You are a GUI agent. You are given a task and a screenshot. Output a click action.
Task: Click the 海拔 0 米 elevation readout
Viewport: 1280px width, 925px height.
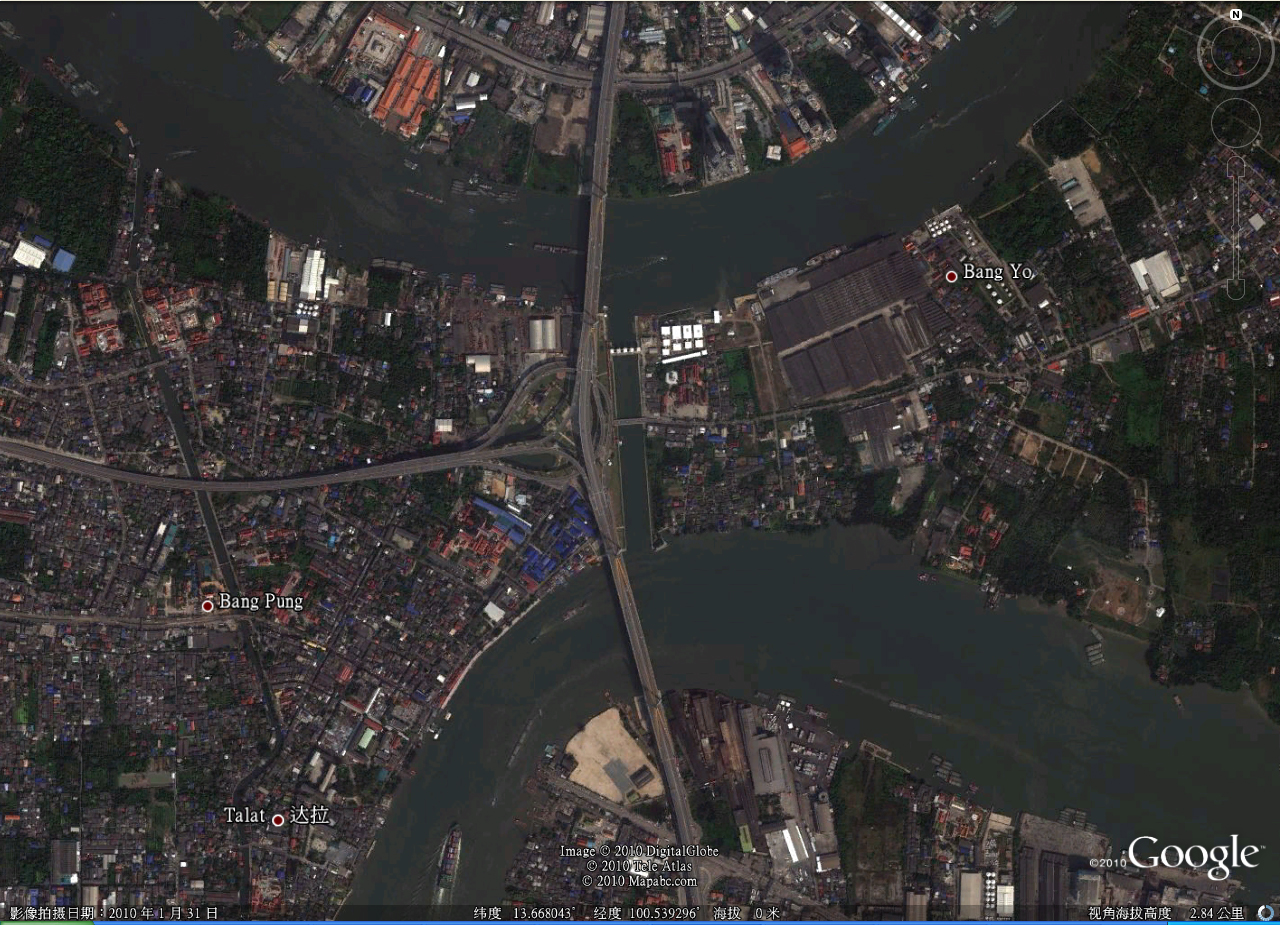pos(746,913)
